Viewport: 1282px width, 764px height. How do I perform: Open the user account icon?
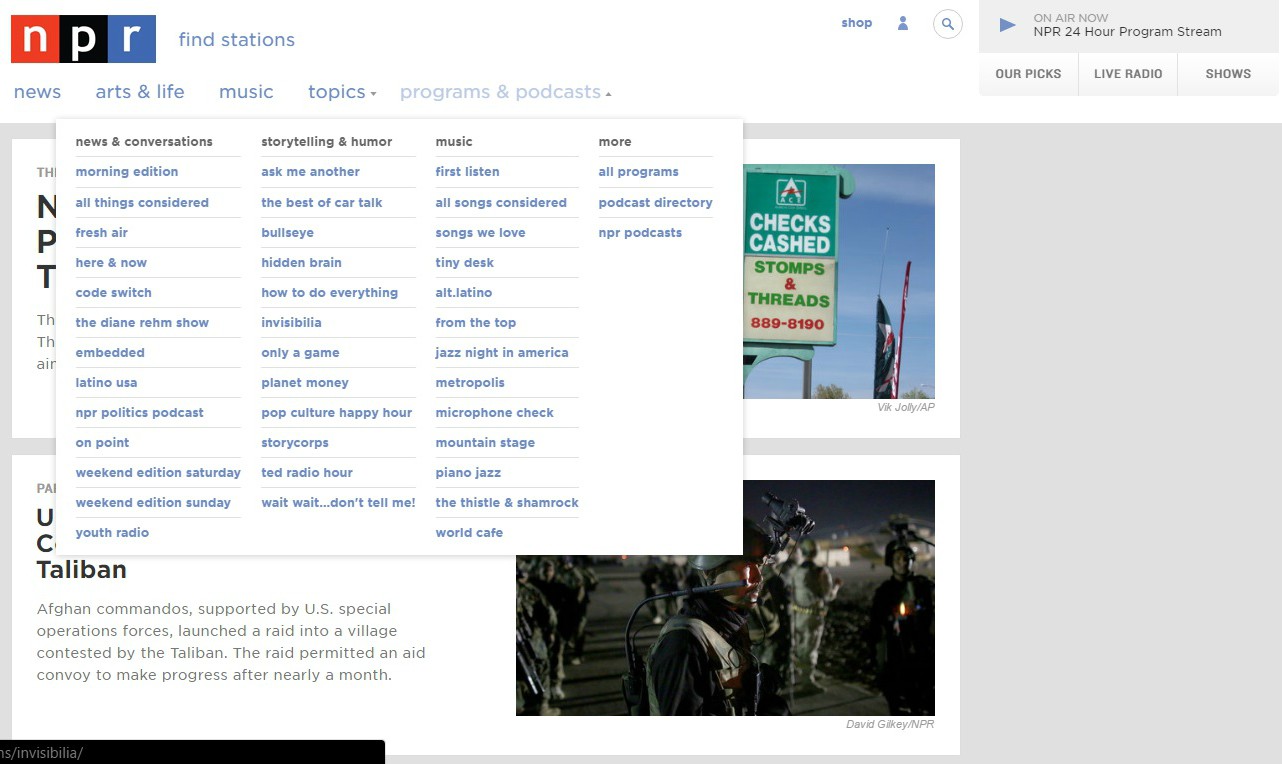903,23
